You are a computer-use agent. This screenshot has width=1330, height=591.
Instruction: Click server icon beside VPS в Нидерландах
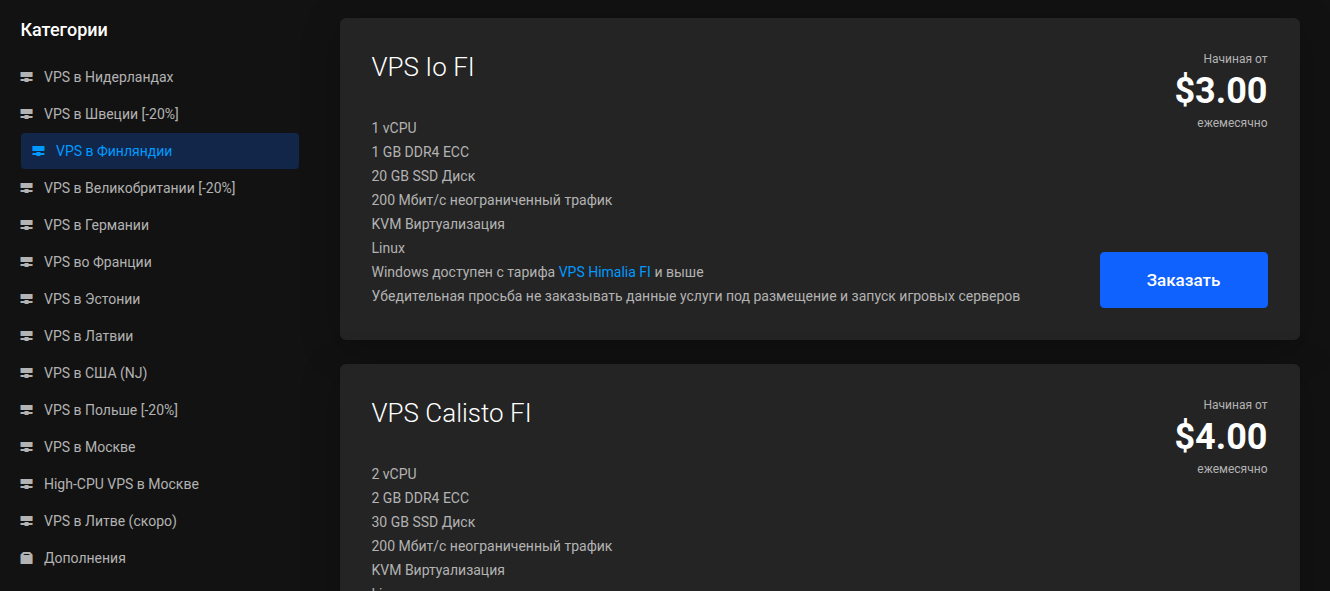point(27,77)
